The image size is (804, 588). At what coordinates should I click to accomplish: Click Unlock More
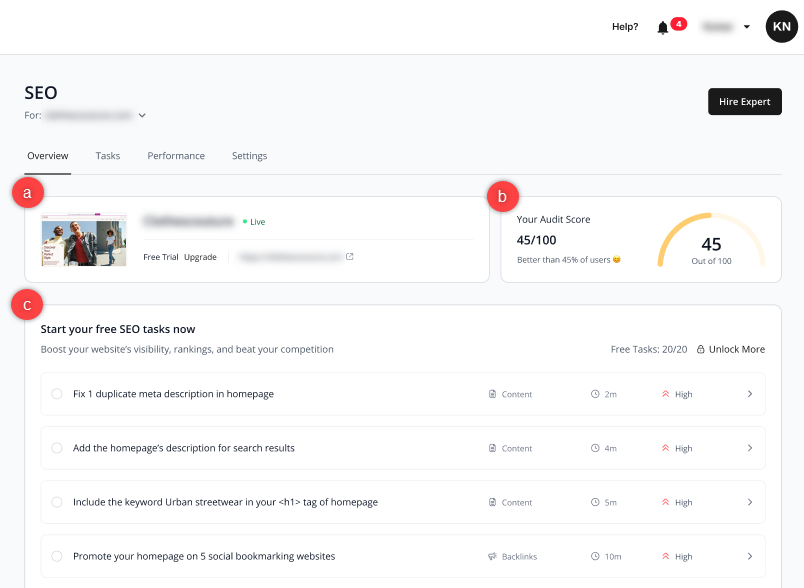[x=736, y=349]
